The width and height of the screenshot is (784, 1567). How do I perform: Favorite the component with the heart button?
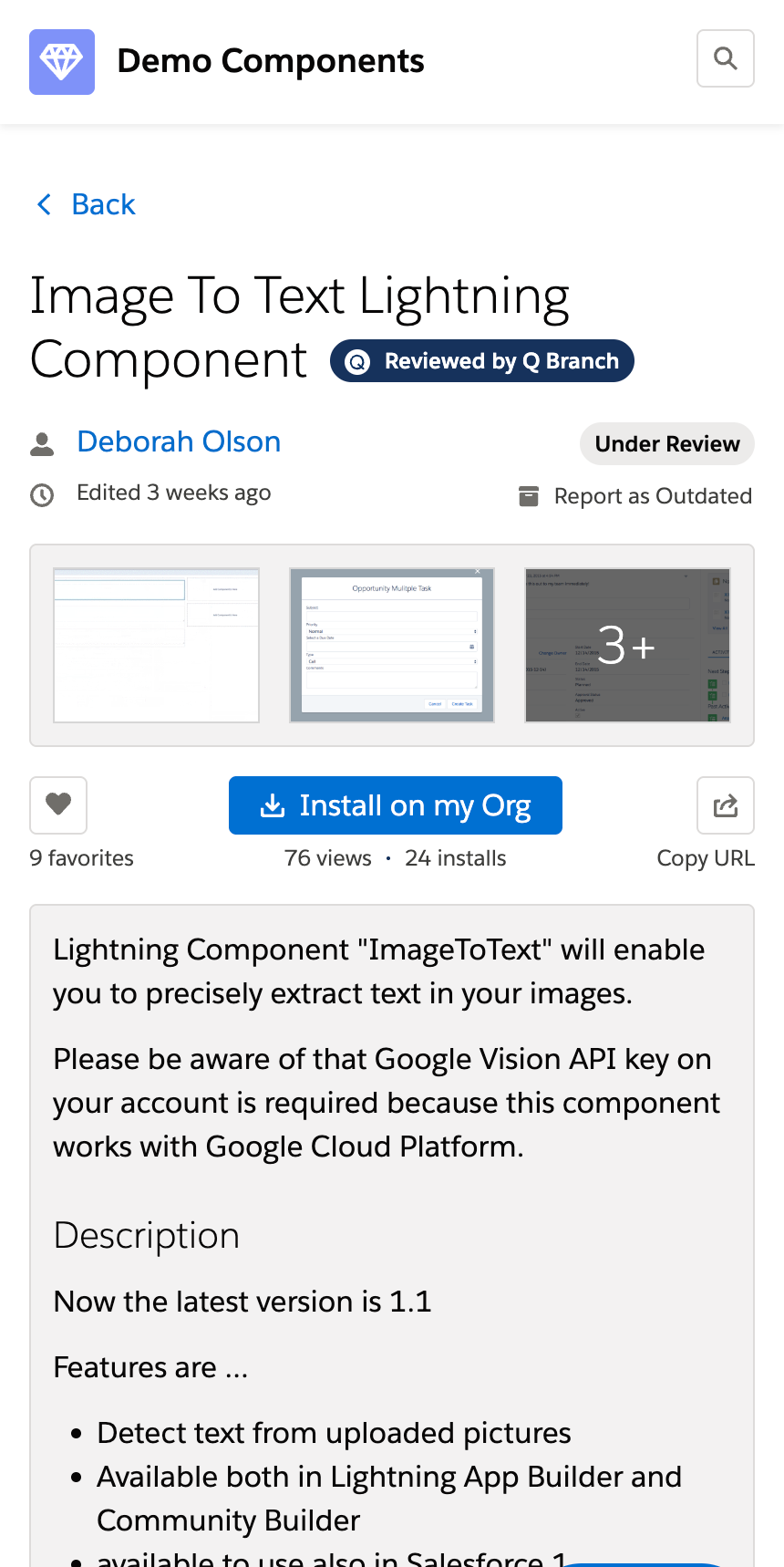(x=58, y=805)
